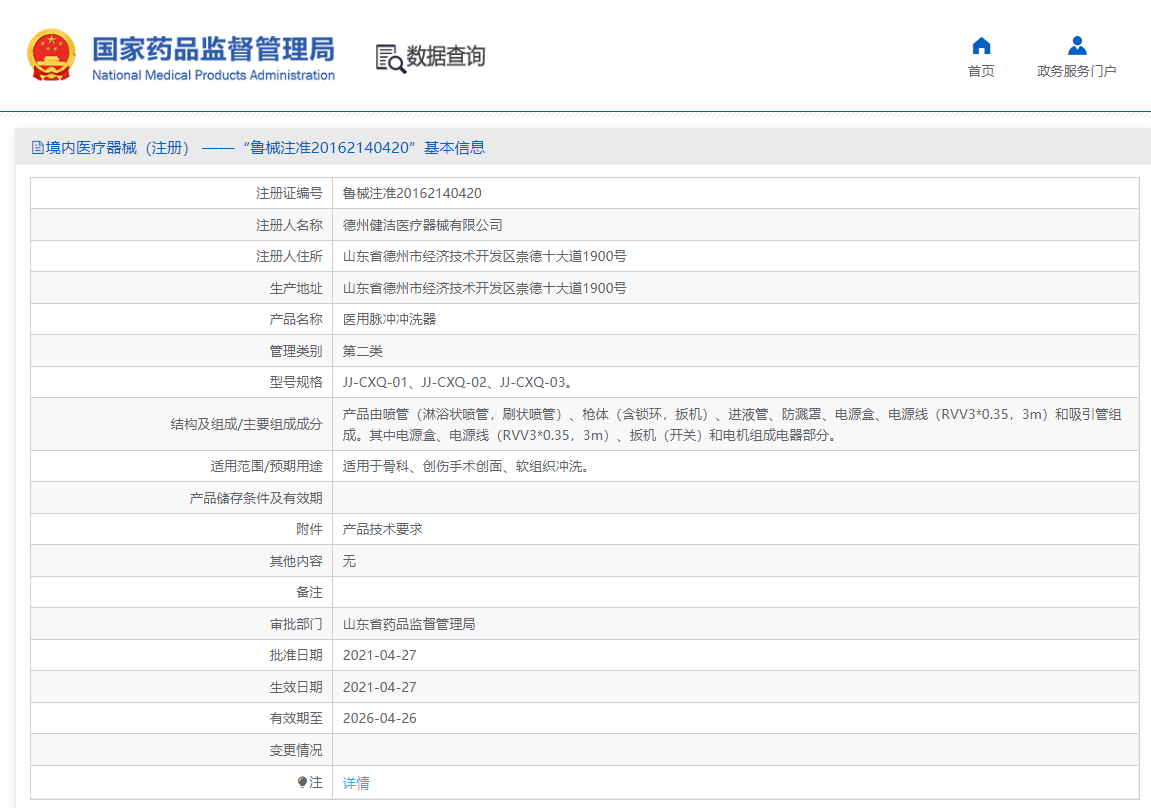Viewport: 1151px width, 808px height.
Task: Click the 备注 row label
Action: (309, 592)
